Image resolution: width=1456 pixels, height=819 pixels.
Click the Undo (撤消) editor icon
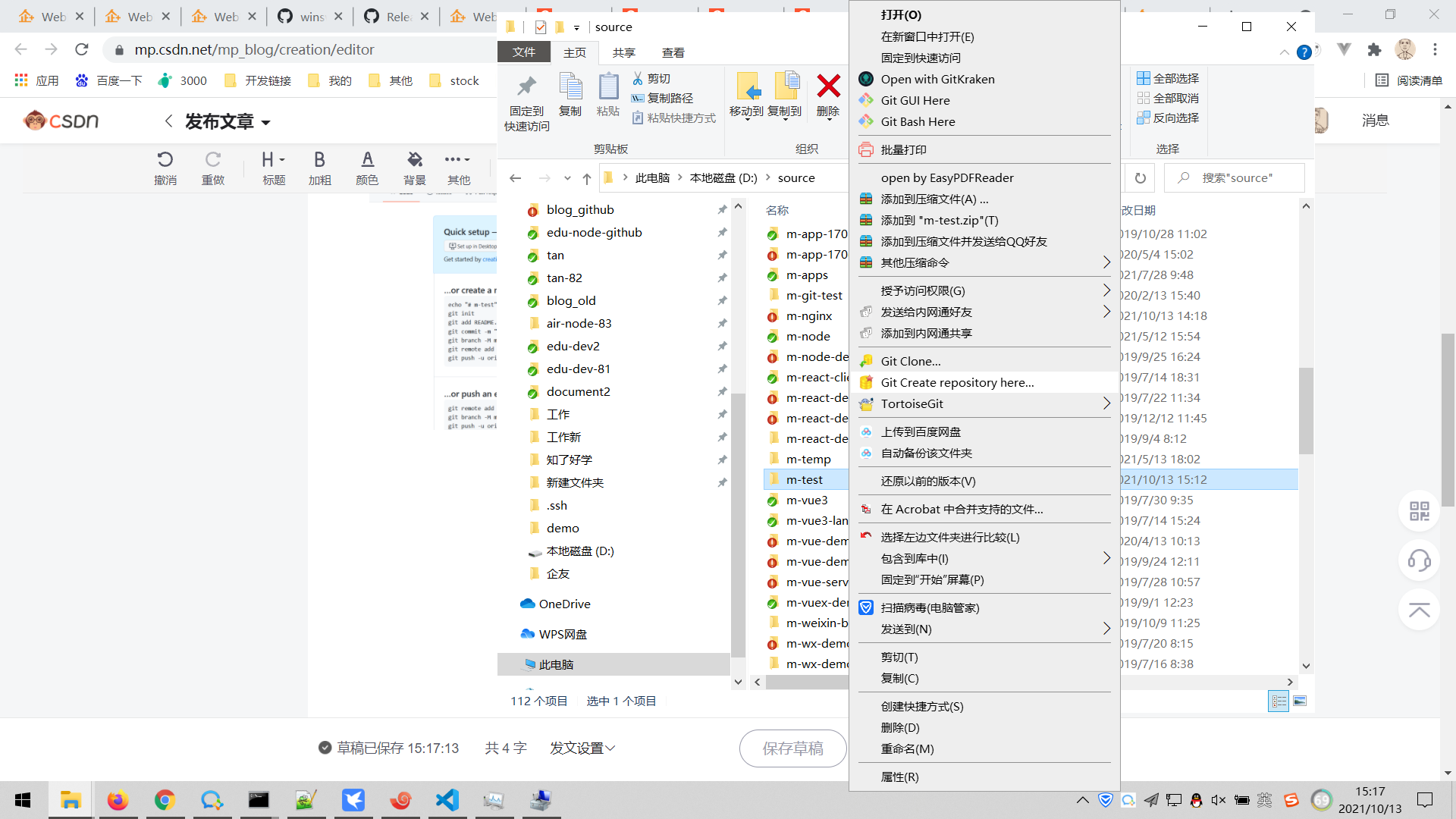pos(165,160)
